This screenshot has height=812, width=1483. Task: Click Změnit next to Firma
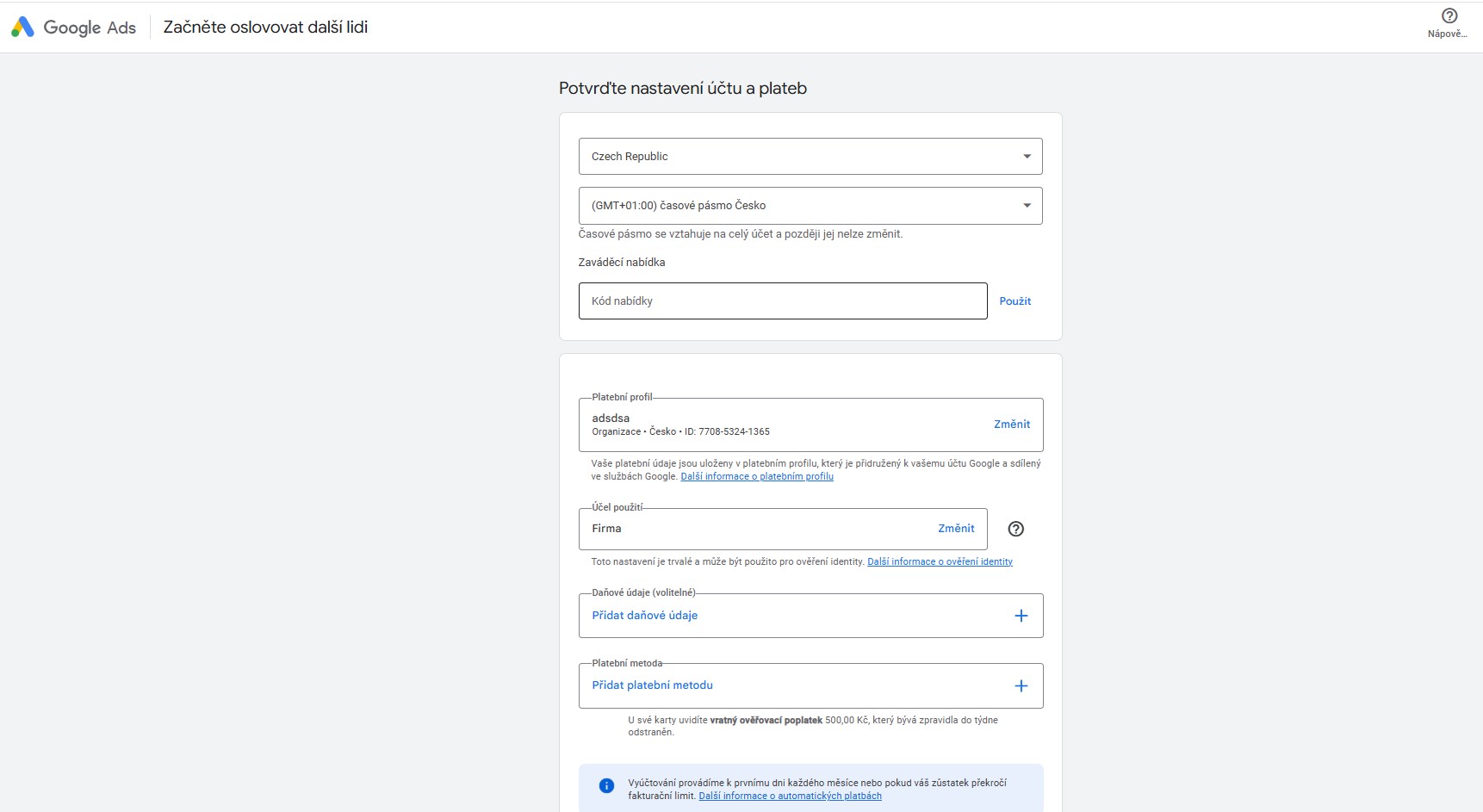tap(956, 529)
